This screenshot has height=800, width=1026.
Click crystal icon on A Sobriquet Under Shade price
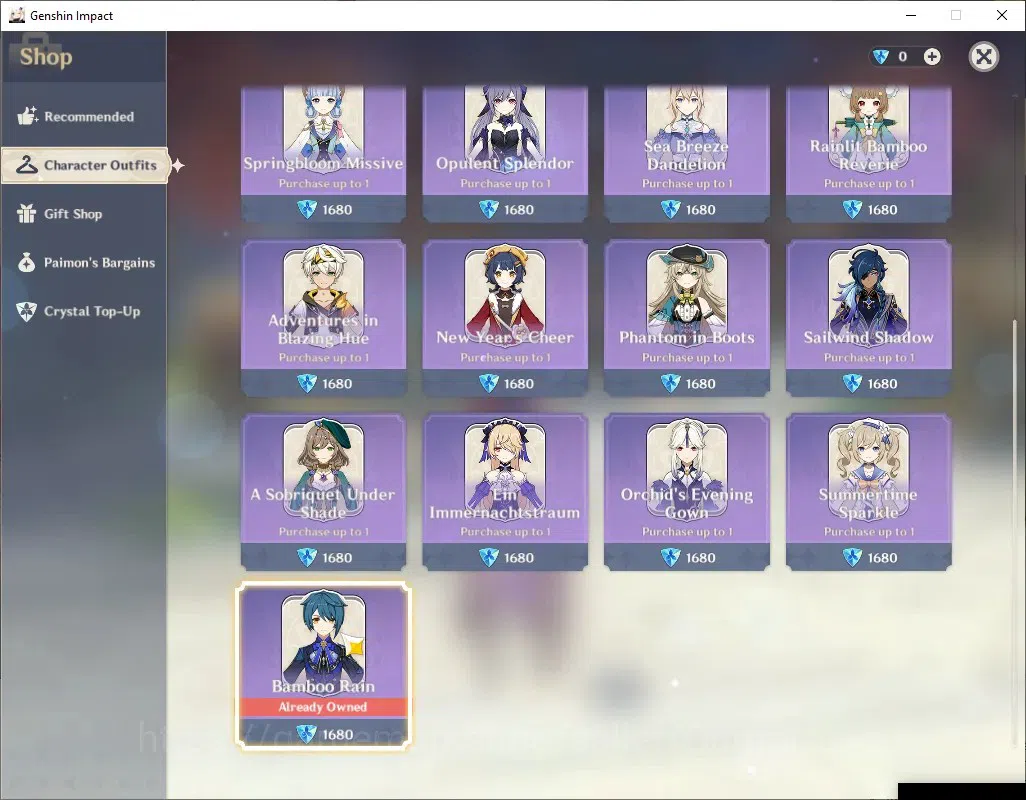pos(307,557)
